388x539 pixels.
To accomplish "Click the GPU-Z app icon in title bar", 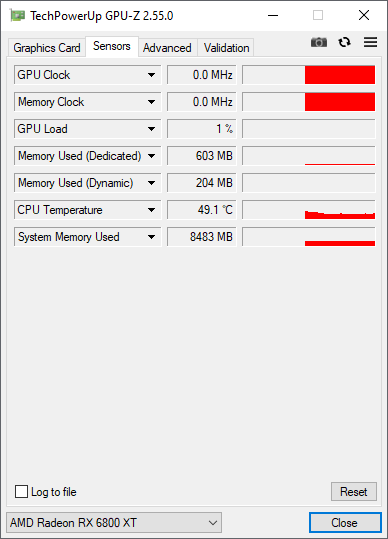I will tap(17, 15).
